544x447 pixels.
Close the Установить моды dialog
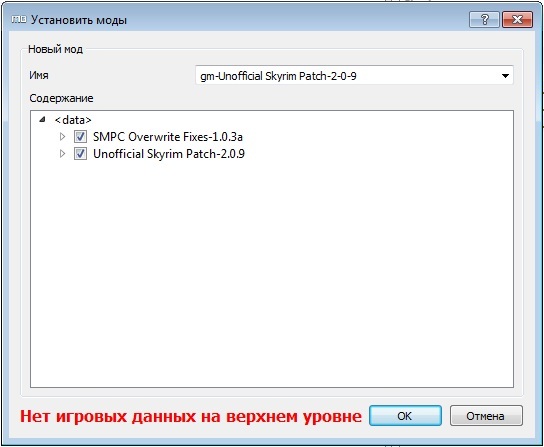tap(517, 19)
